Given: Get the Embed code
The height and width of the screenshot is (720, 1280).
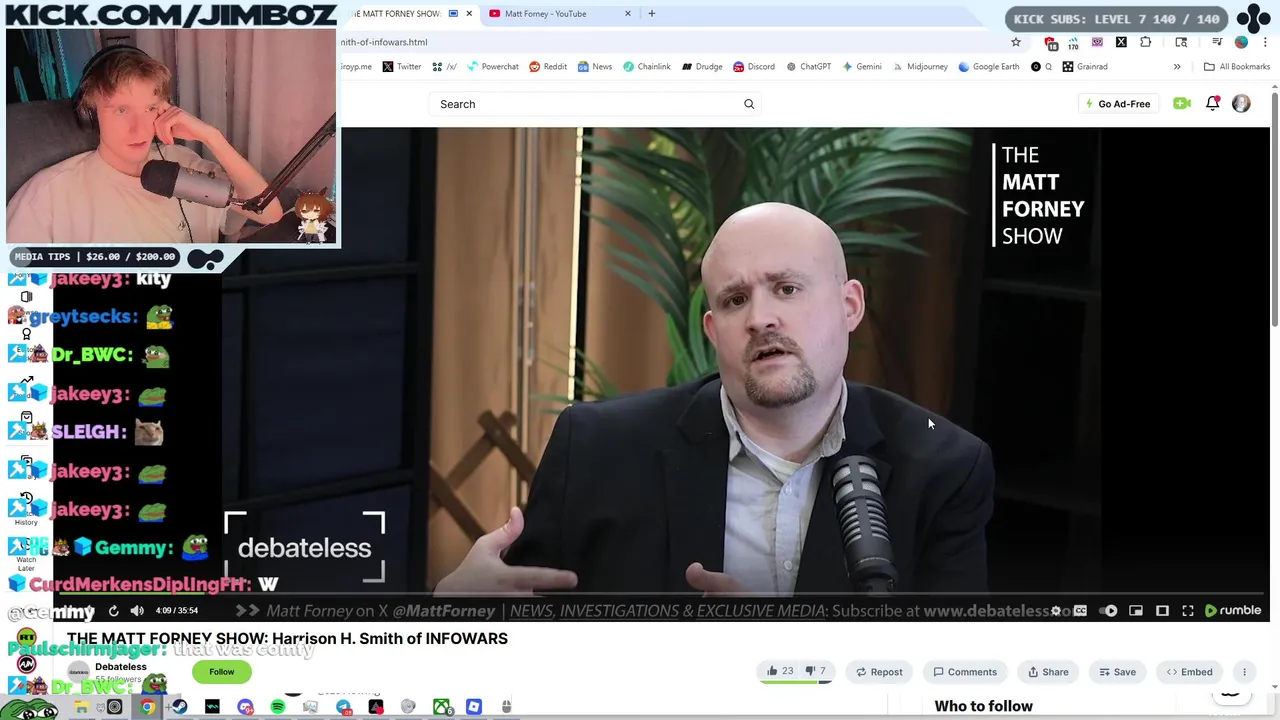Looking at the screenshot, I should point(1189,672).
